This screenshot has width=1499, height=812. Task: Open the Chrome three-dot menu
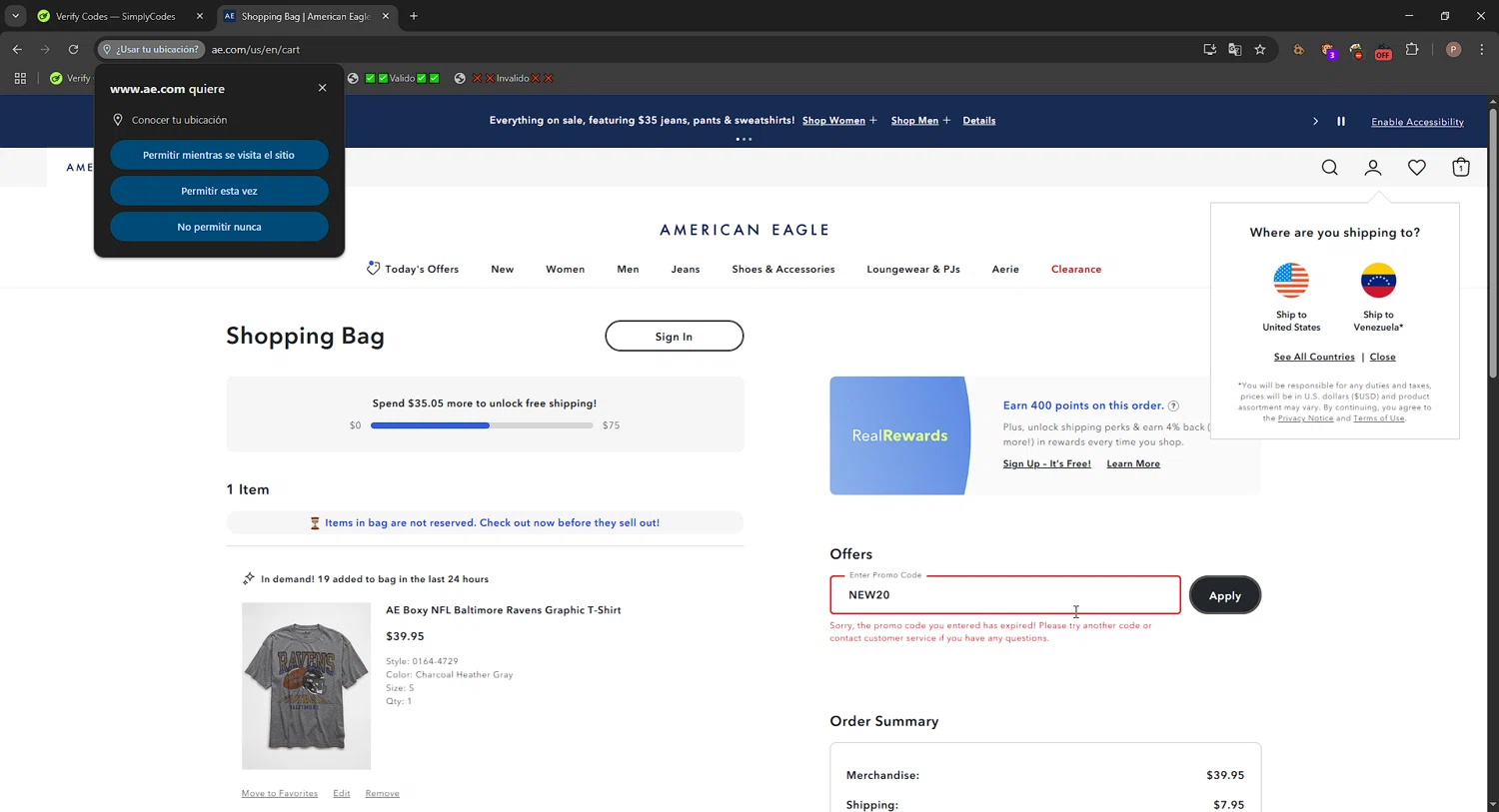1481,49
